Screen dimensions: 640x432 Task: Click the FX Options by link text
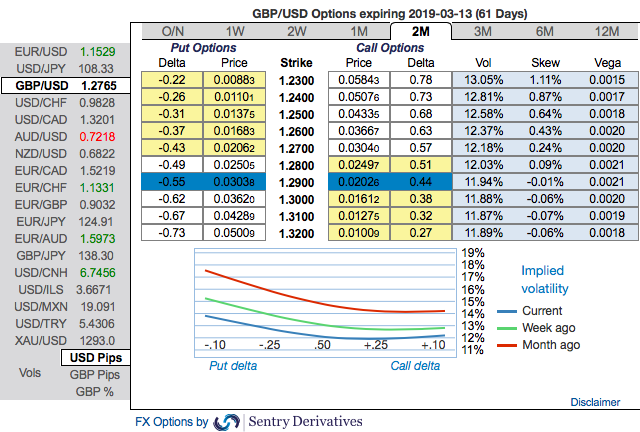click(172, 422)
